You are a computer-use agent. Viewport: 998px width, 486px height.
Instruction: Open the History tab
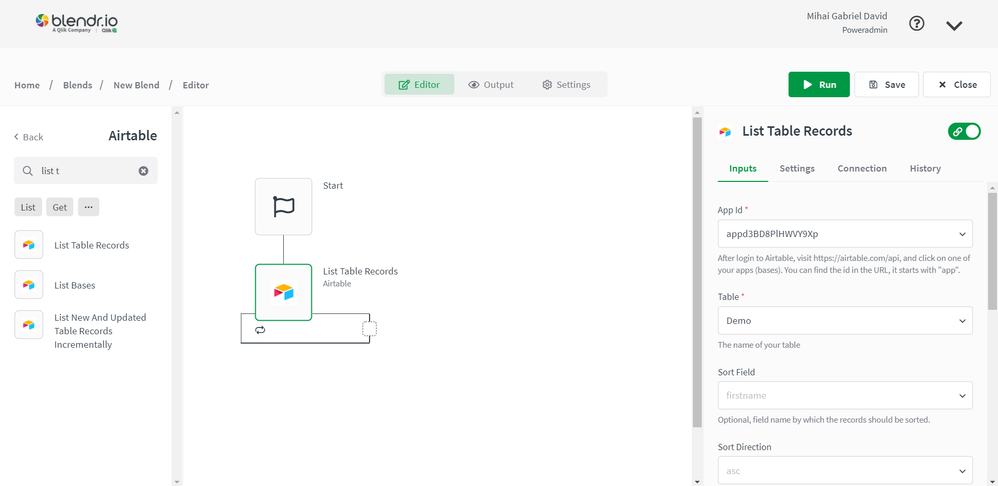925,169
